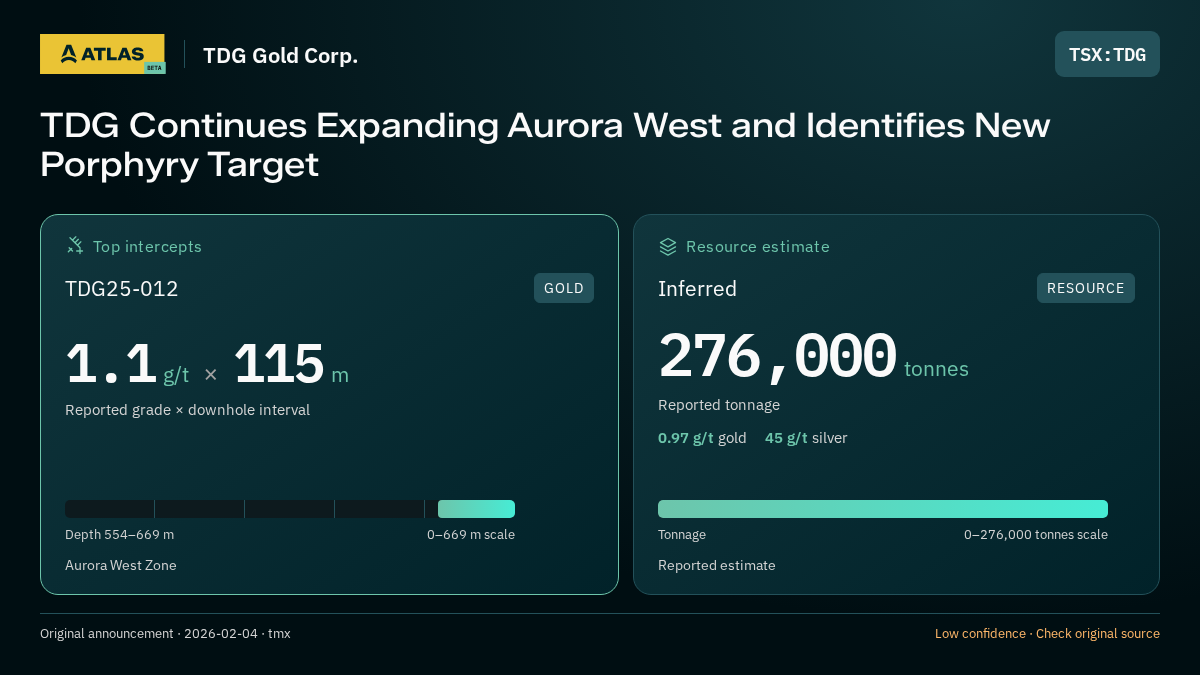Select the TSX:TDG ticker badge
Screen dimensions: 1200x675
1107,54
